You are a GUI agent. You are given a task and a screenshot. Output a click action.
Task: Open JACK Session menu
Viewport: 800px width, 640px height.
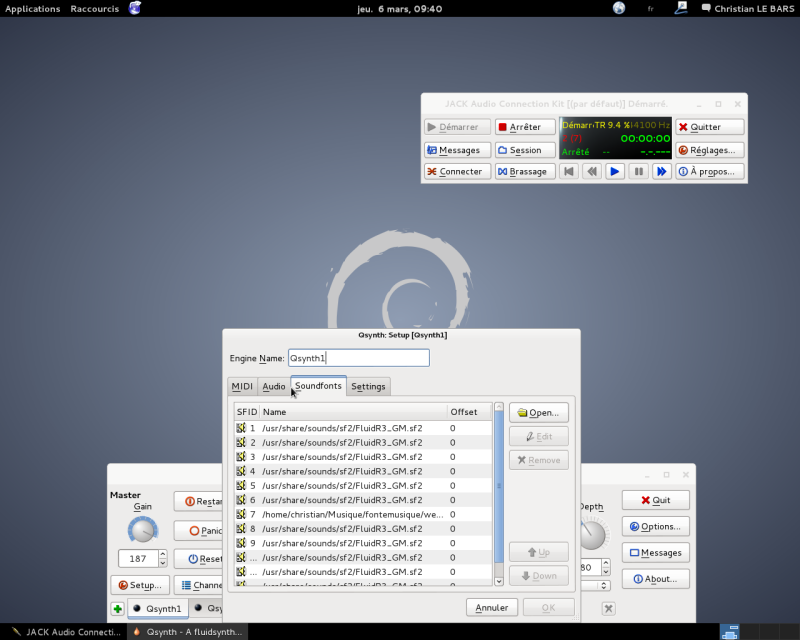click(x=525, y=150)
